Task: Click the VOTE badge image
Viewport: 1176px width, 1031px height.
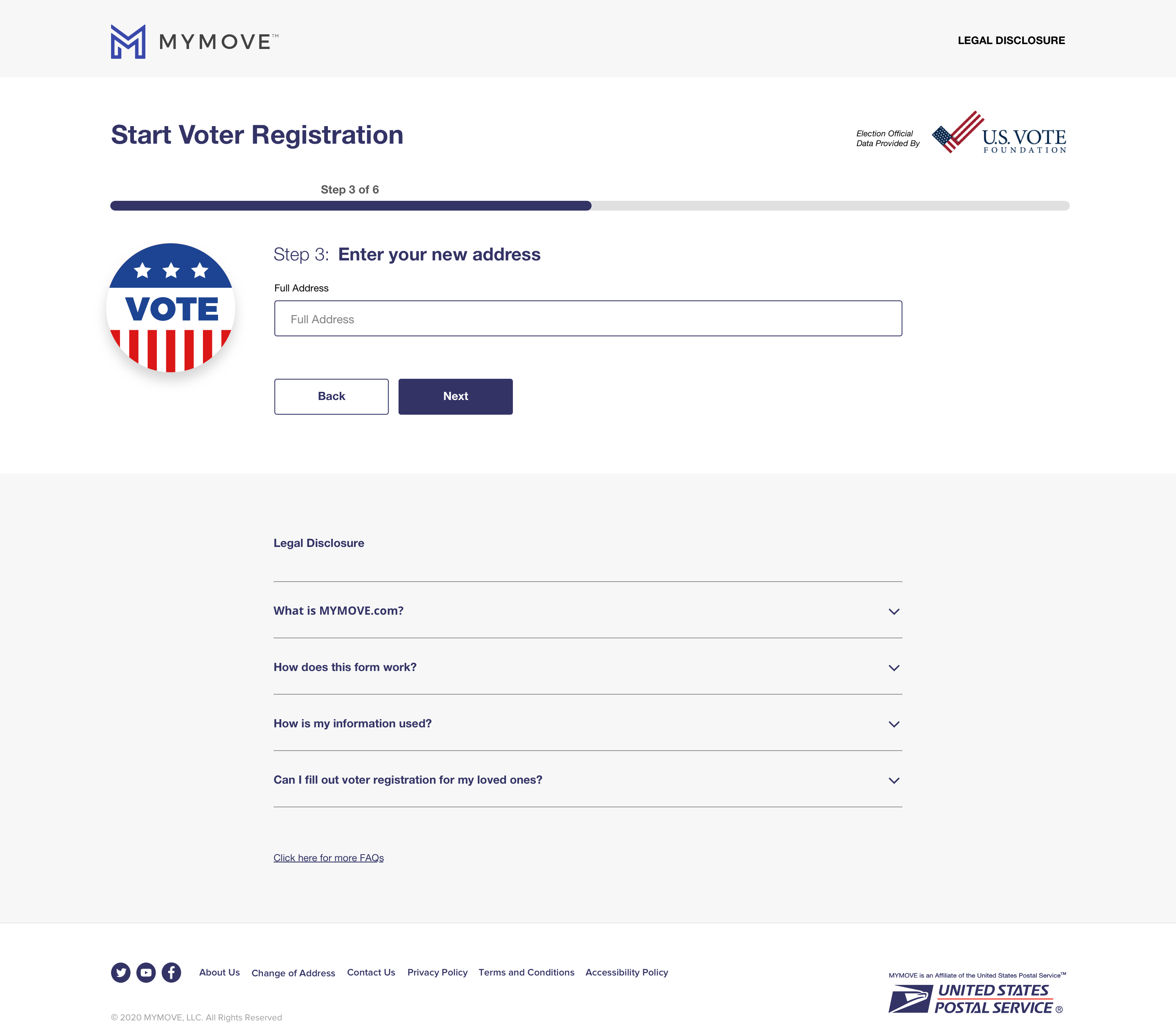Action: click(171, 308)
